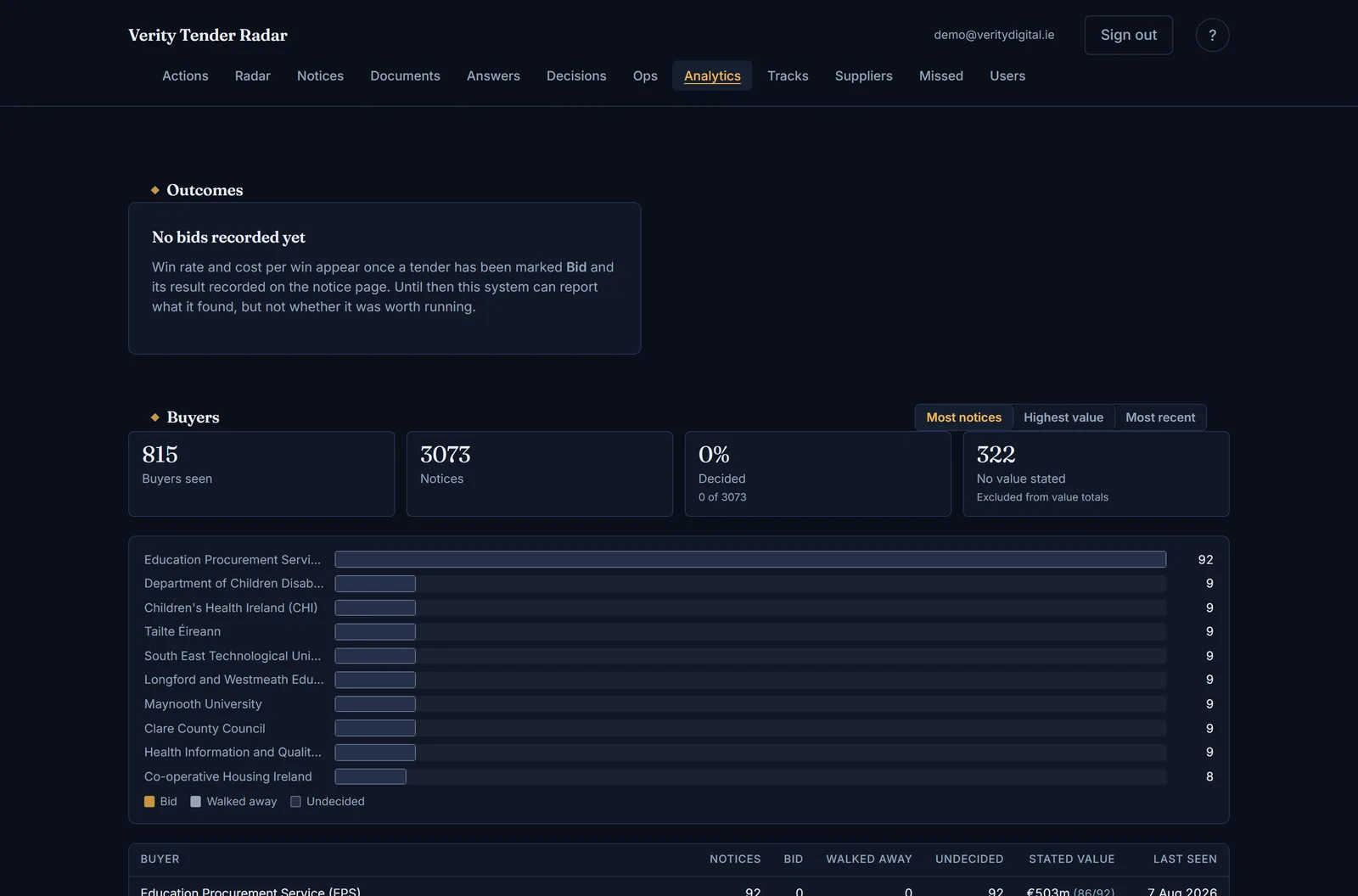Viewport: 1358px width, 896px height.
Task: Open the Documents tab
Action: click(405, 76)
